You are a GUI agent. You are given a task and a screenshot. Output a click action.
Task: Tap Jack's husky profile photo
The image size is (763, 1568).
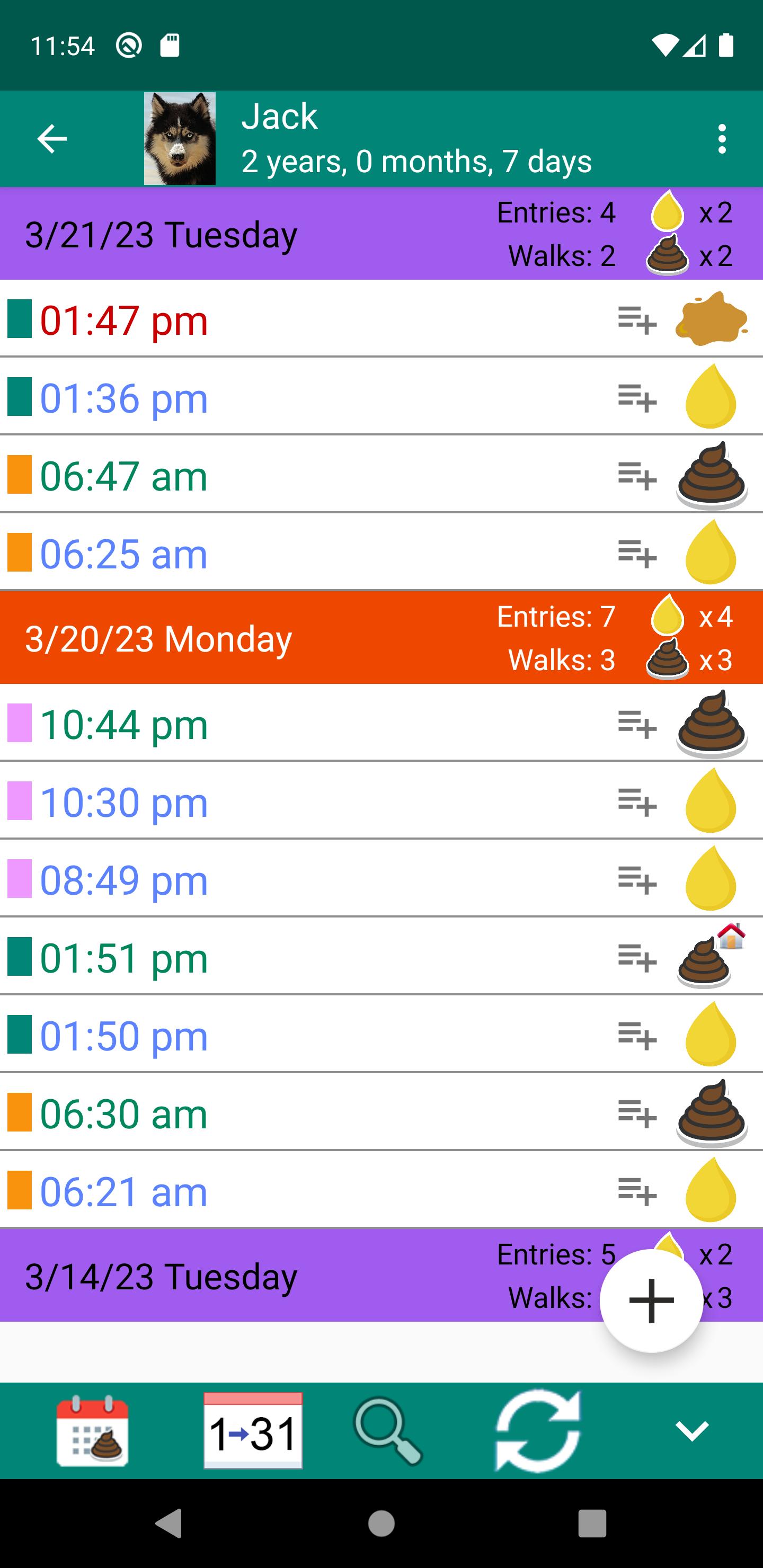pyautogui.click(x=180, y=138)
